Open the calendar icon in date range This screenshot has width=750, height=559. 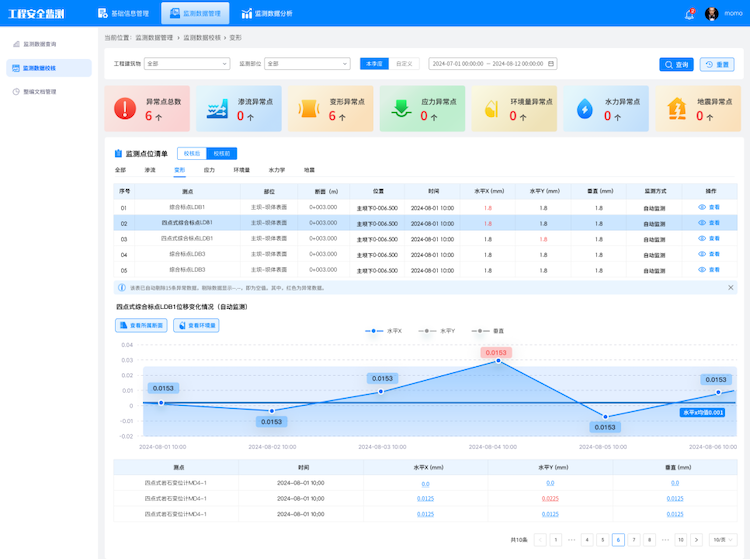(x=551, y=64)
